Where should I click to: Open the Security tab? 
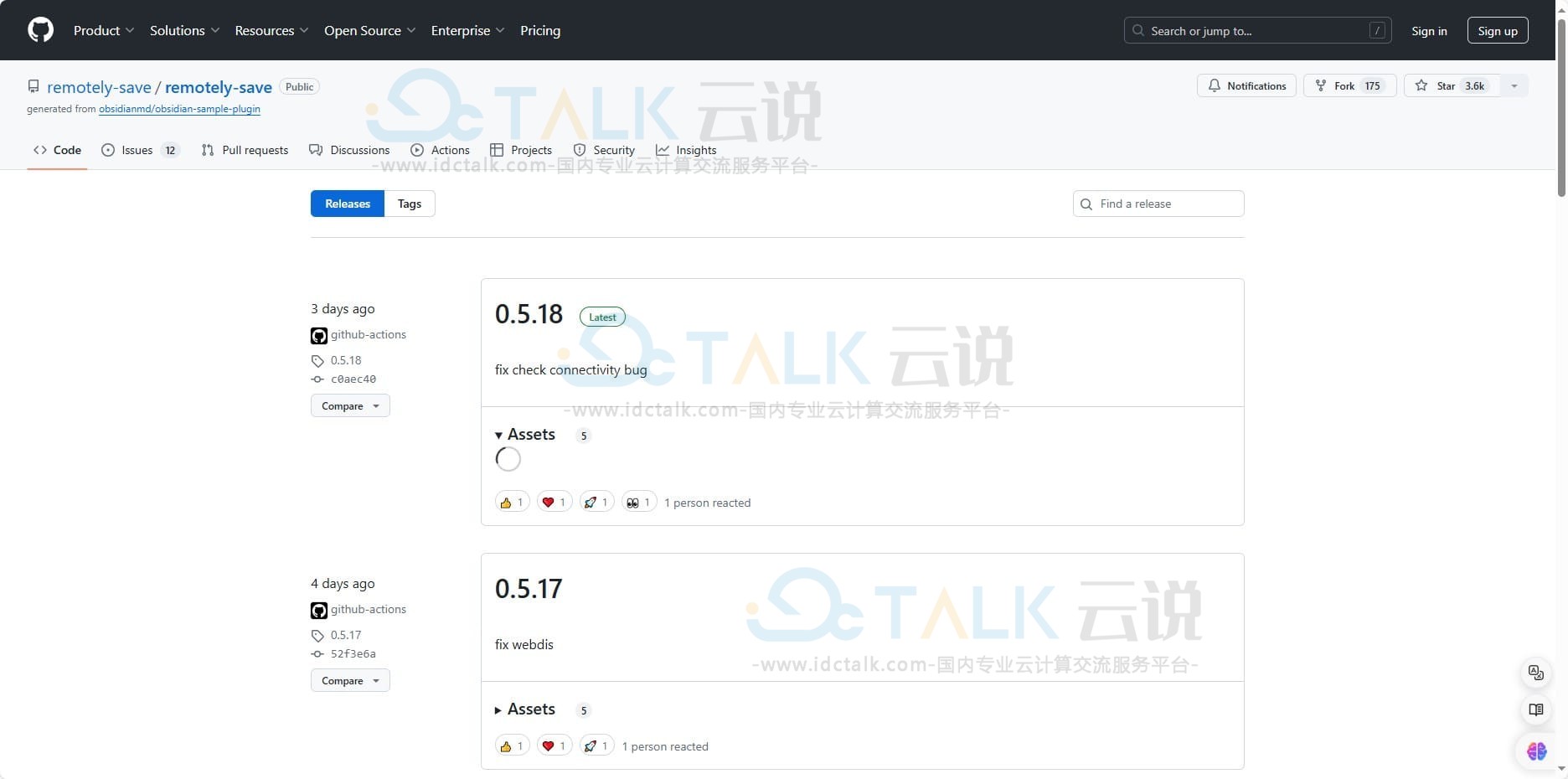[604, 150]
